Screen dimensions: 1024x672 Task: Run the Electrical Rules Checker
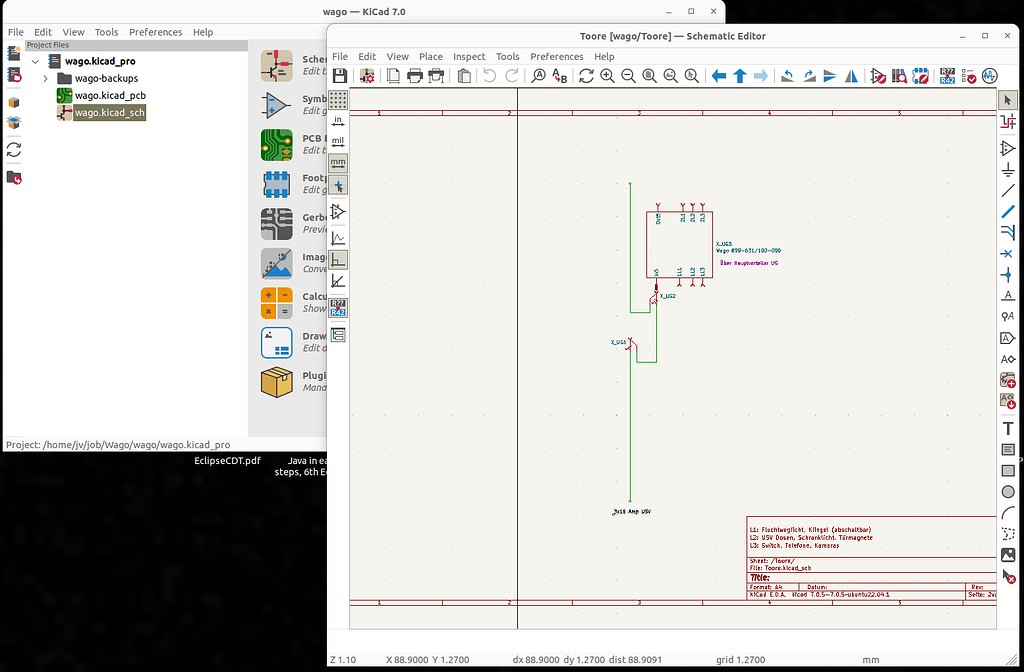(x=970, y=75)
